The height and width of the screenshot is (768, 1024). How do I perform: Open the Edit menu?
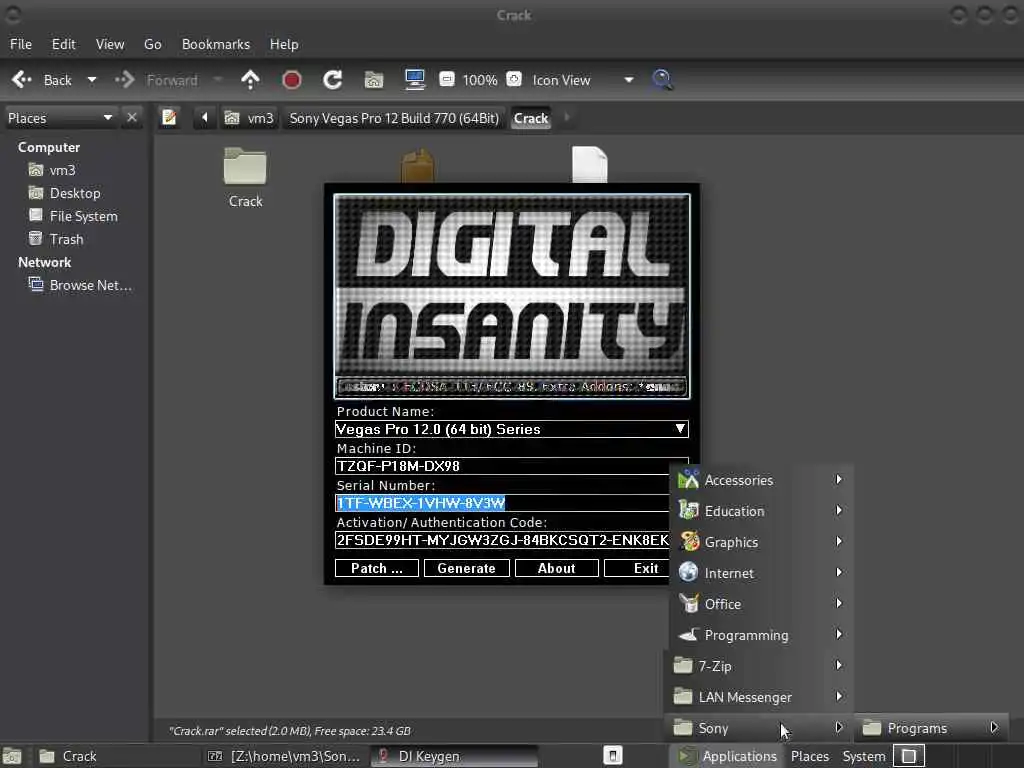pyautogui.click(x=63, y=44)
